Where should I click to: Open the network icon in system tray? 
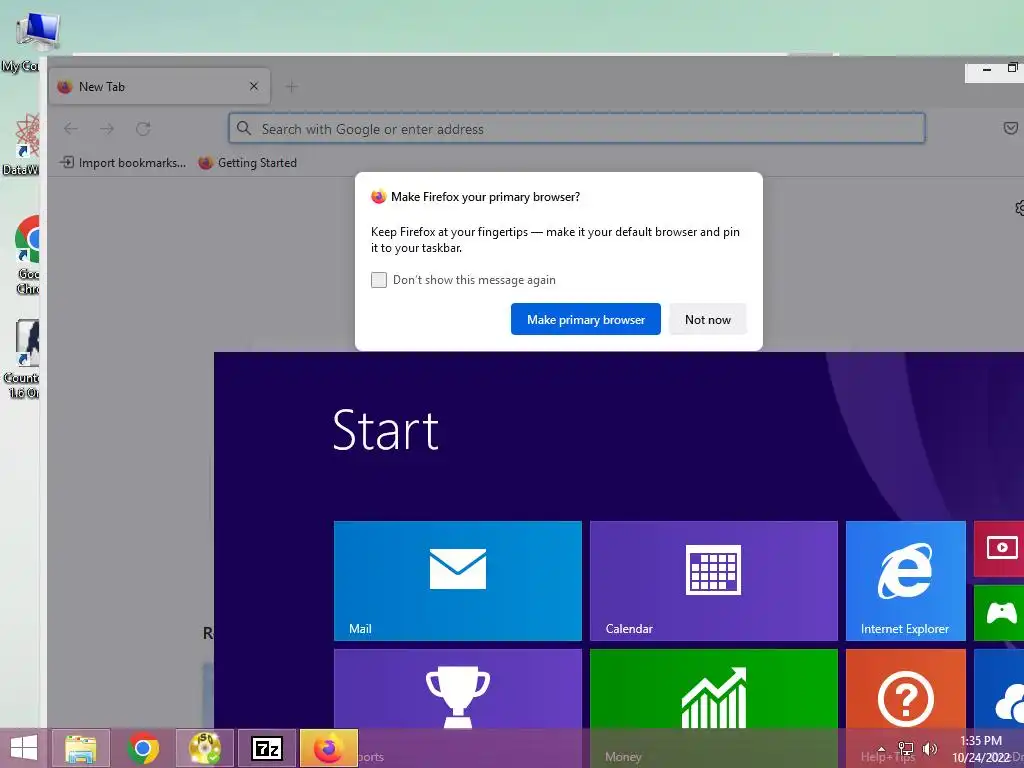(906, 749)
